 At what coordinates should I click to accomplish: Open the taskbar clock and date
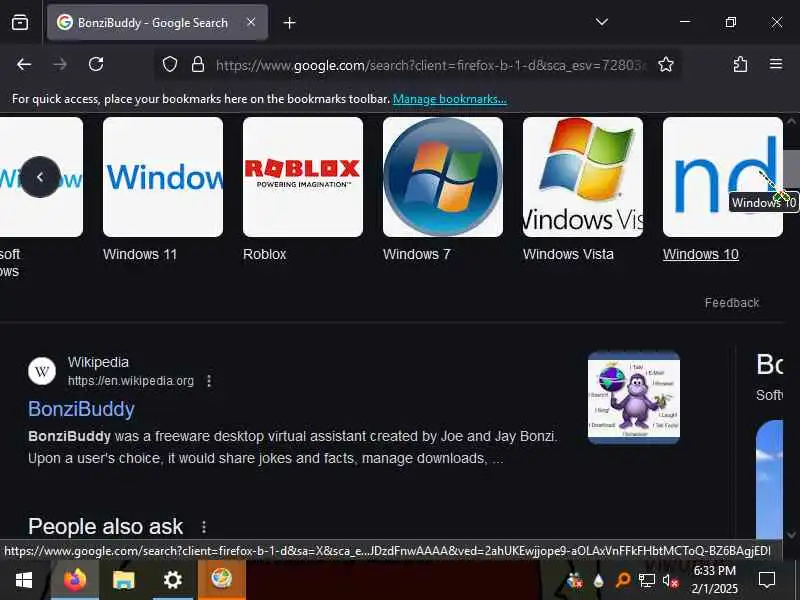[714, 580]
